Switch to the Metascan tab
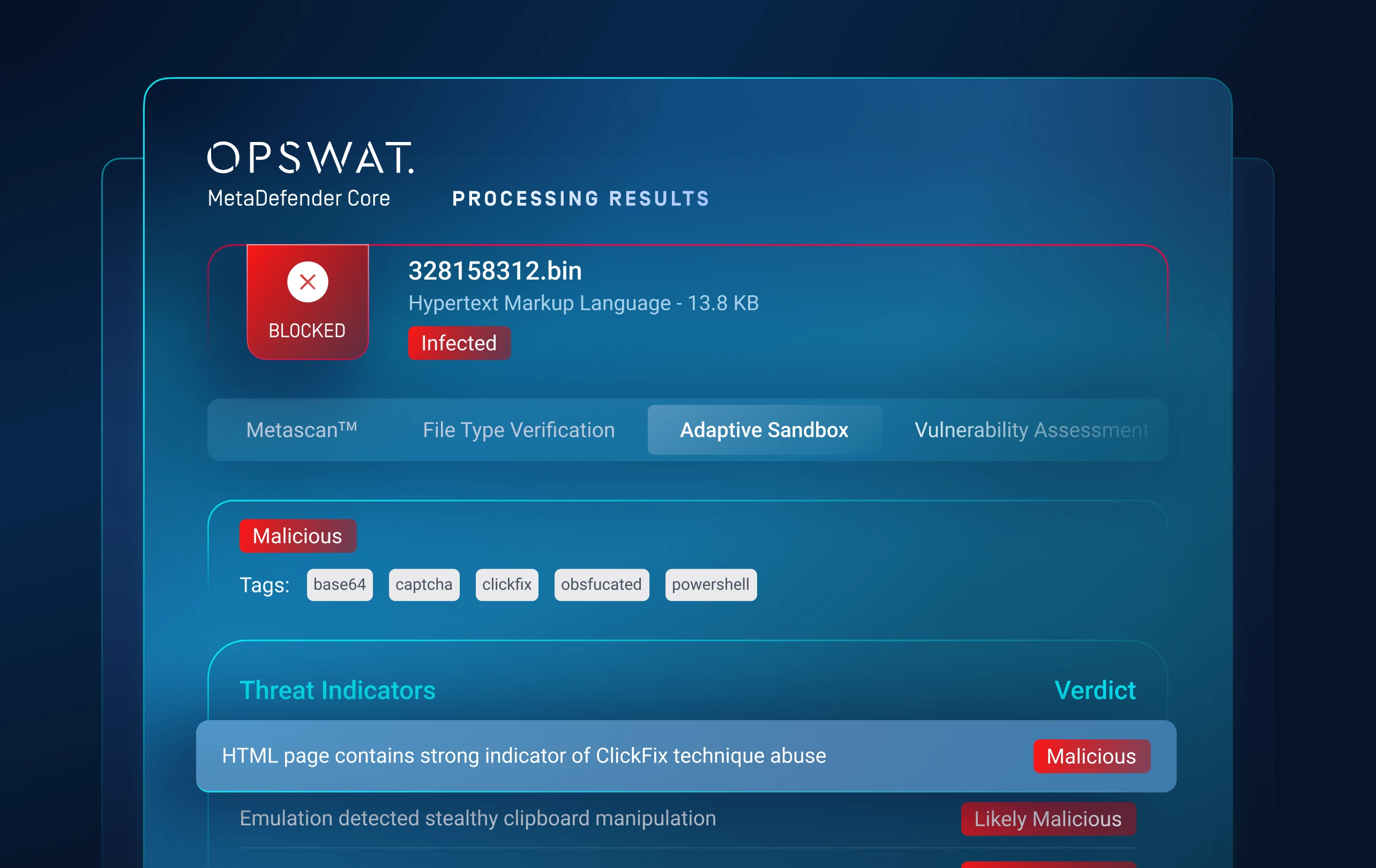 (x=302, y=430)
